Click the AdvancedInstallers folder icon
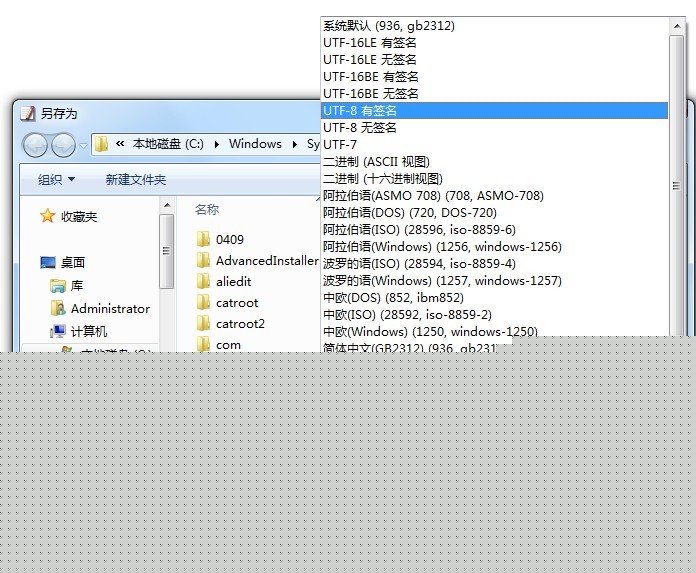This screenshot has width=696, height=573. (203, 260)
